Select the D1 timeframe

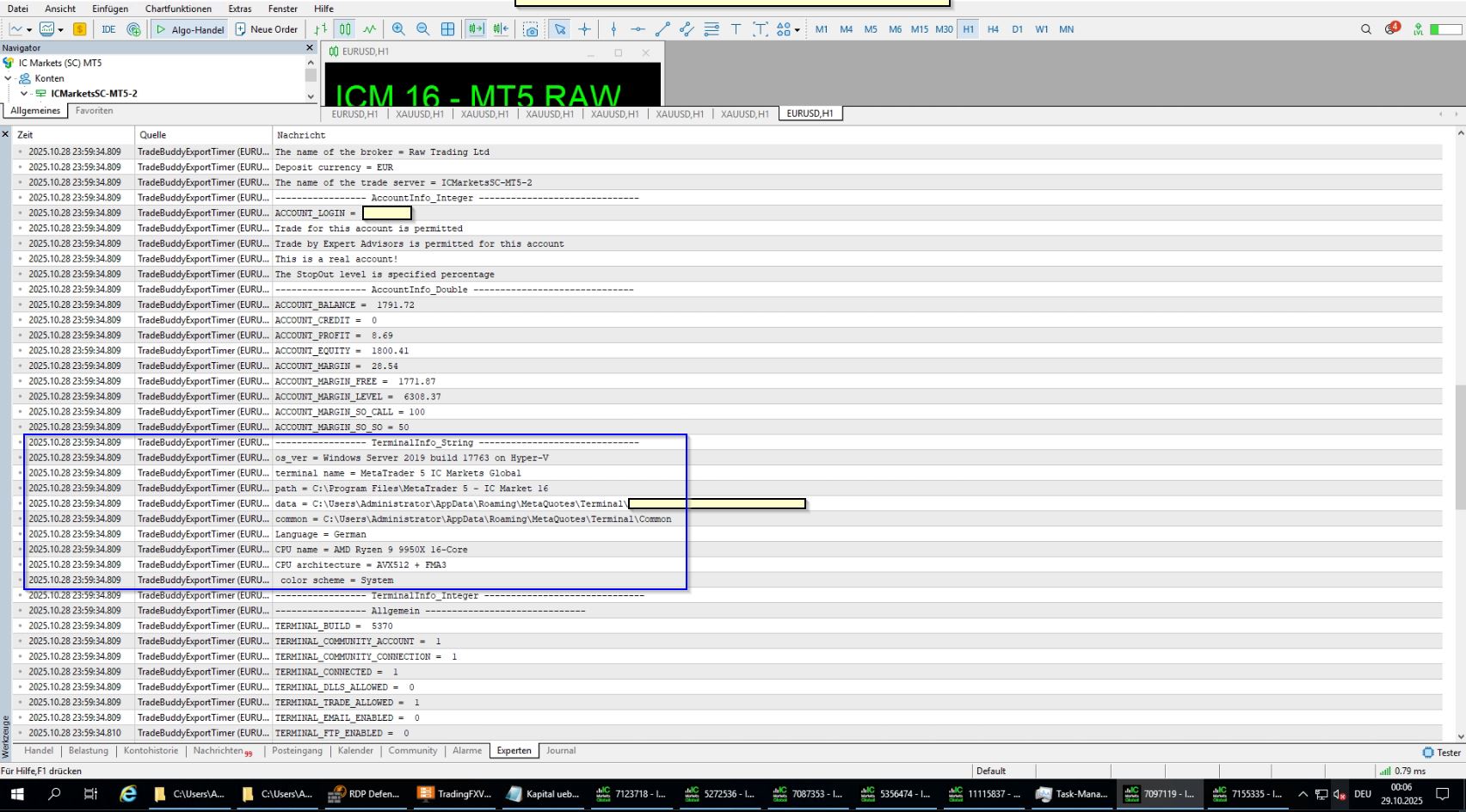pyautogui.click(x=1017, y=29)
